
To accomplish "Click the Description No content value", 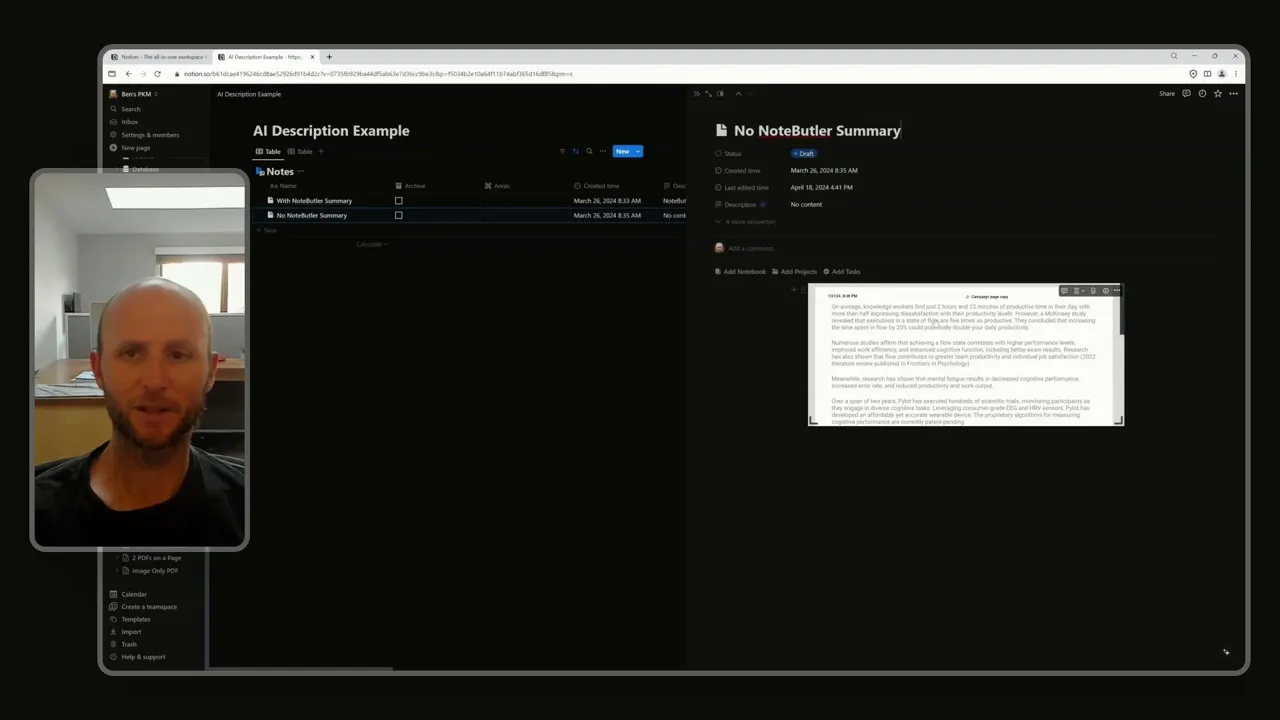I will tap(806, 204).
